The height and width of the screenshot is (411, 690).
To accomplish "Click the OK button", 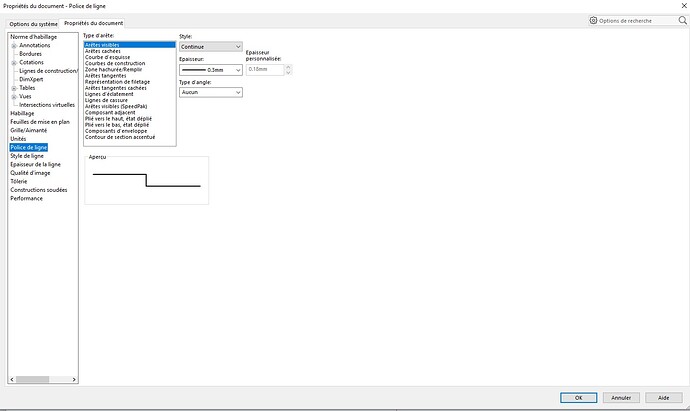I will click(579, 397).
